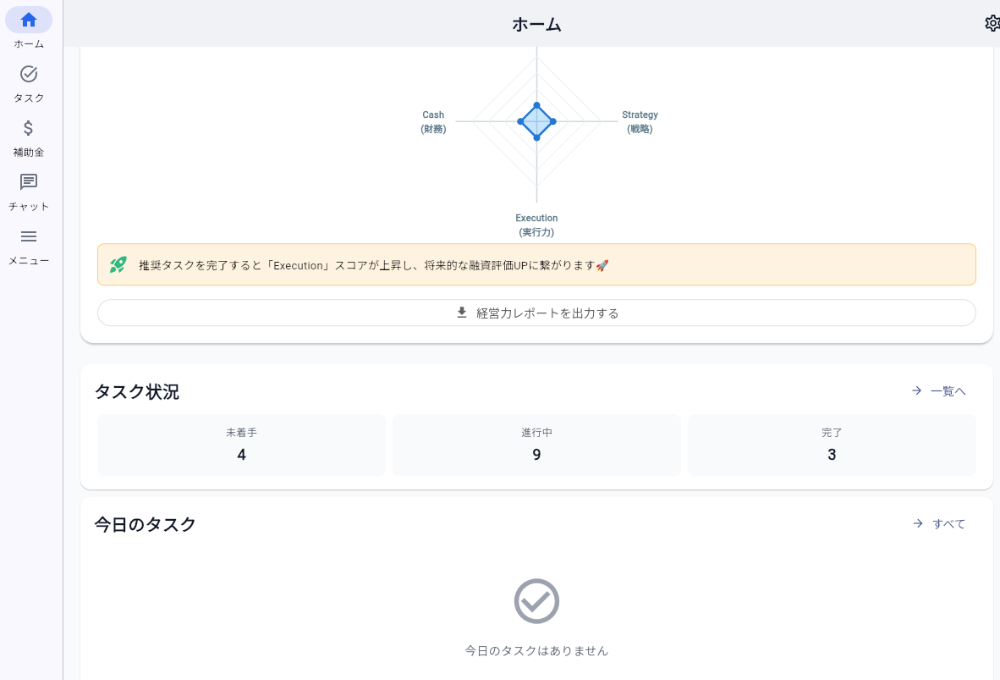Click the rocket icon in the notice banner

[120, 264]
